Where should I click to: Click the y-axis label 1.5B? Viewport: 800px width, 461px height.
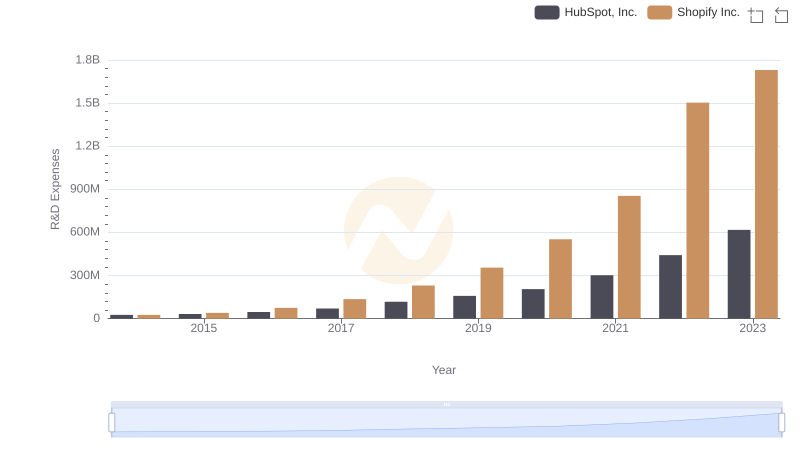point(88,103)
